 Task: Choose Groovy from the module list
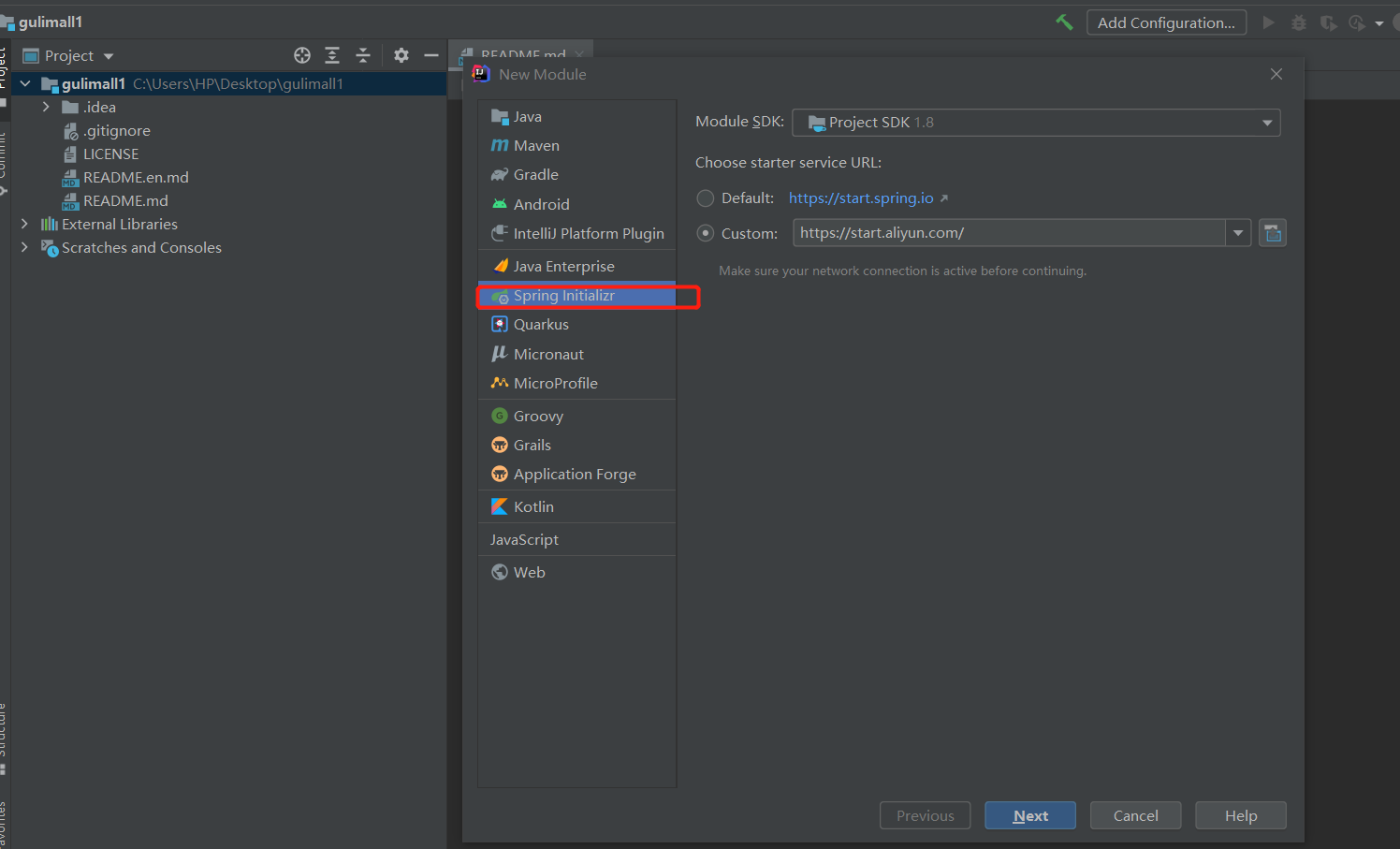(x=576, y=416)
